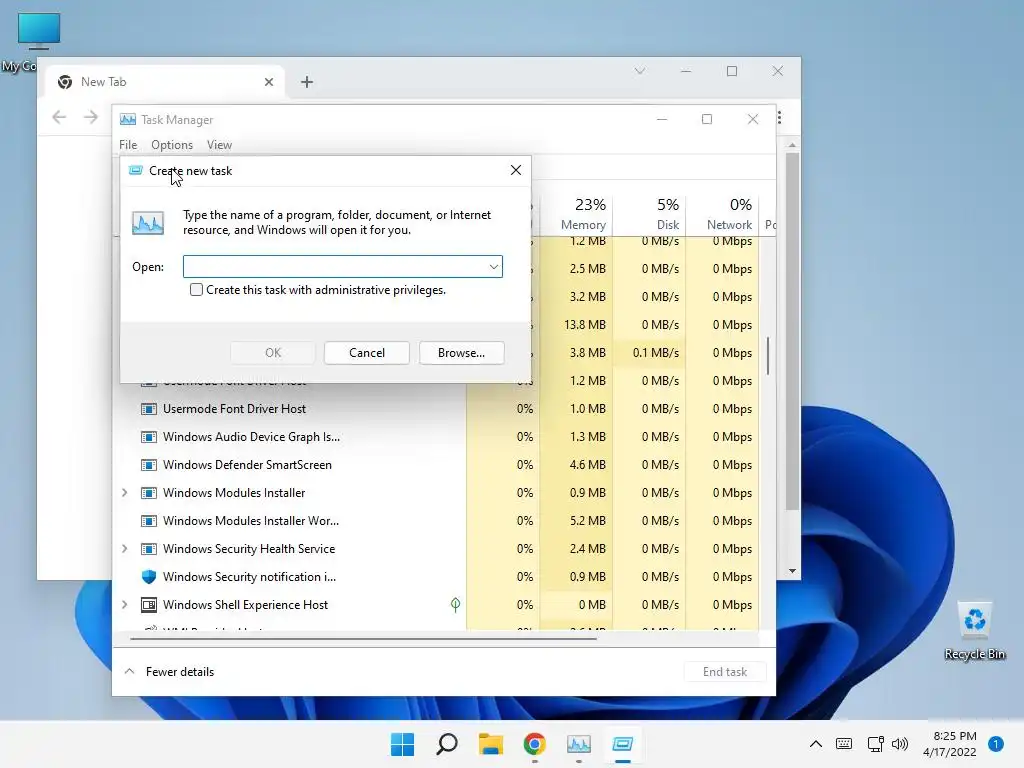Select the Recycle Bin desktop icon
The width and height of the screenshot is (1024, 768).
[x=974, y=630]
